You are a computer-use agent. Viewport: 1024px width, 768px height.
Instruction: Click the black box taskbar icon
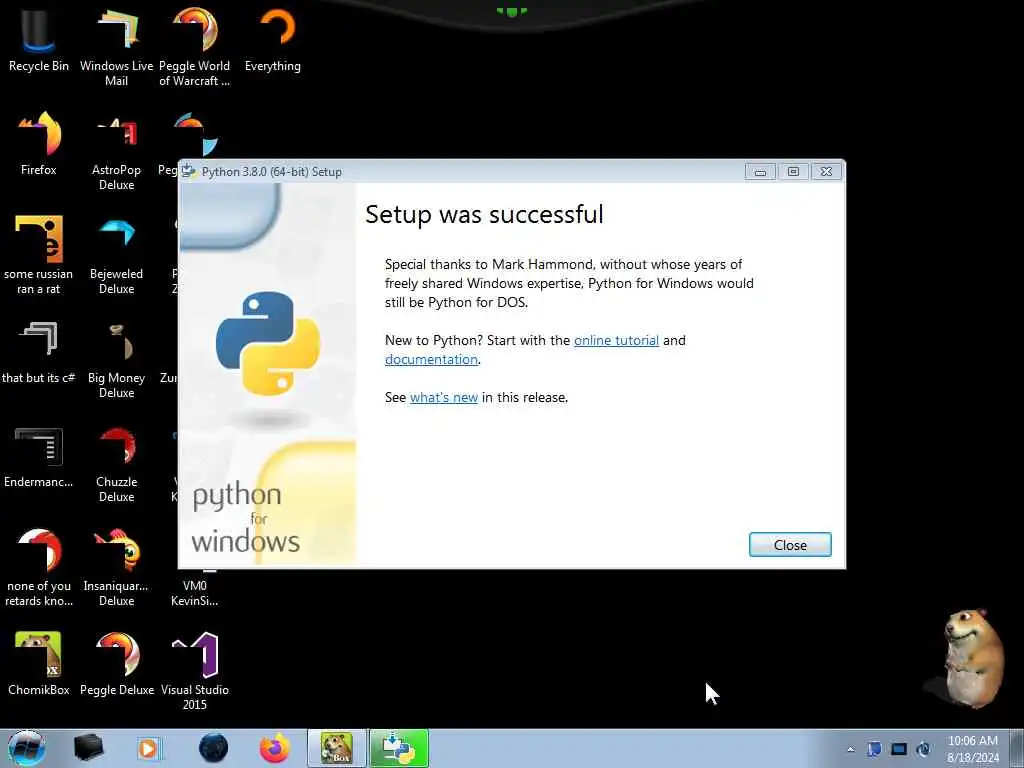[88, 748]
